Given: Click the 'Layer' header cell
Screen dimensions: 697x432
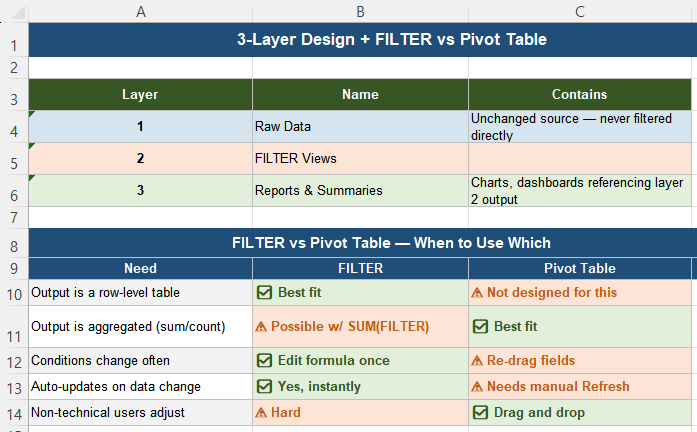Looking at the screenshot, I should point(140,95).
